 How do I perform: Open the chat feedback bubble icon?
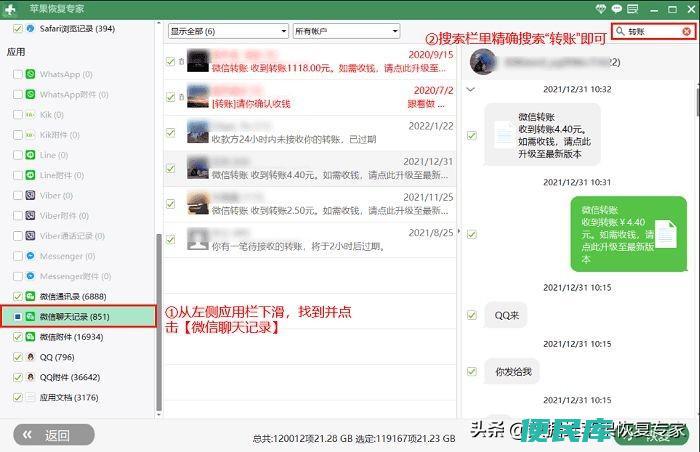[x=617, y=8]
